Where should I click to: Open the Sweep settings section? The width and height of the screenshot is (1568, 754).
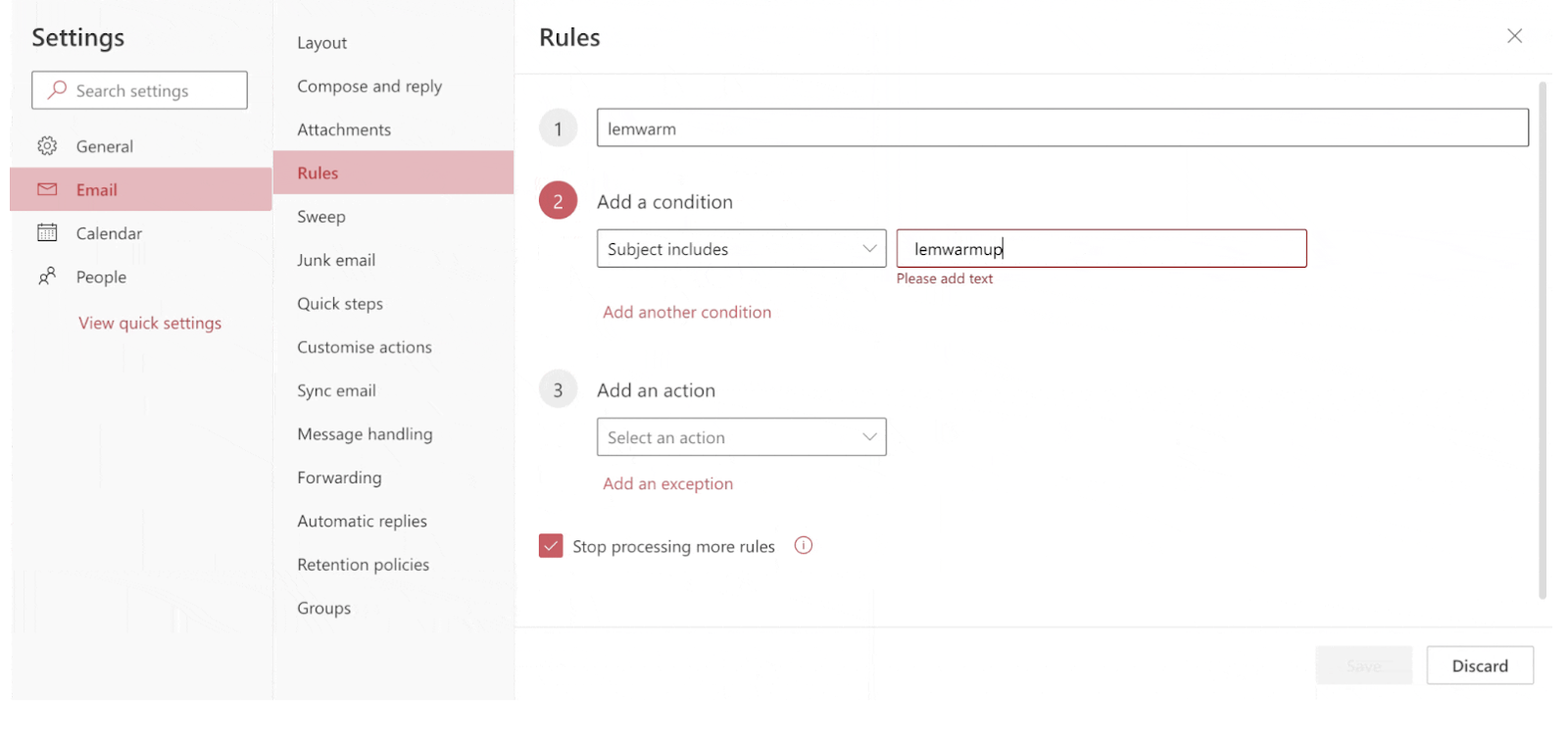(321, 217)
